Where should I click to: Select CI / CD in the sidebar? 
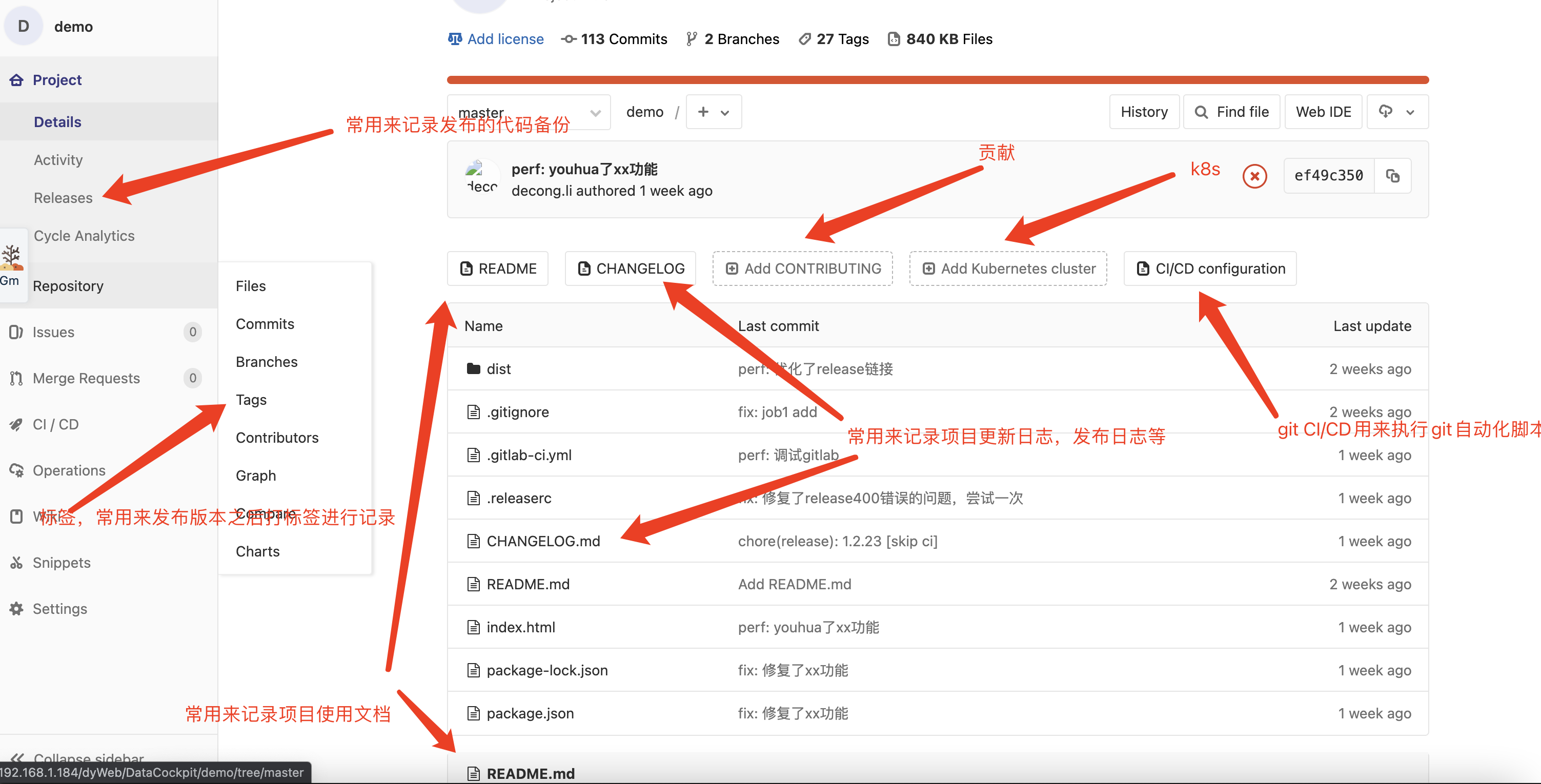55,424
